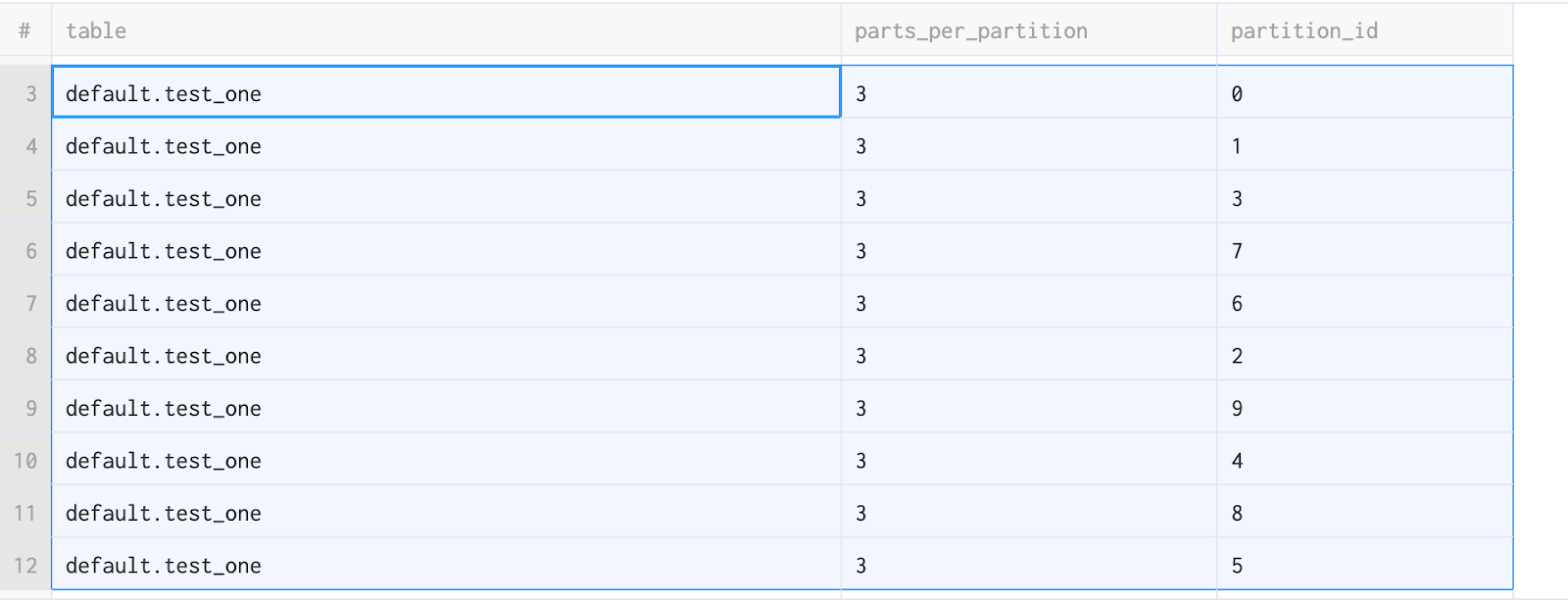Select the partition_id cell with value 0

pos(1364,94)
